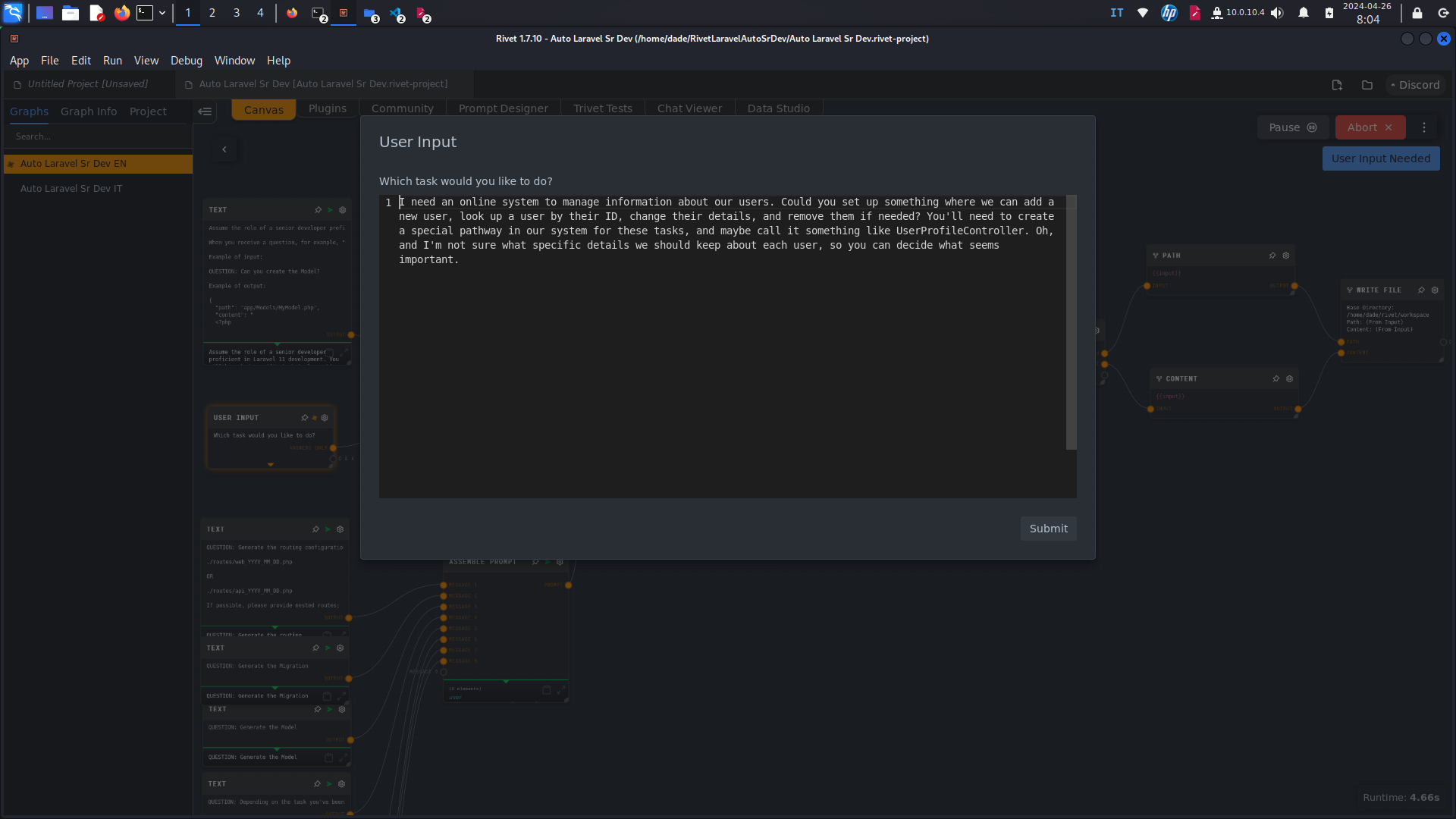This screenshot has height=819, width=1456.
Task: Toggle split mode on the Generate Migration node
Action: [x=343, y=695]
